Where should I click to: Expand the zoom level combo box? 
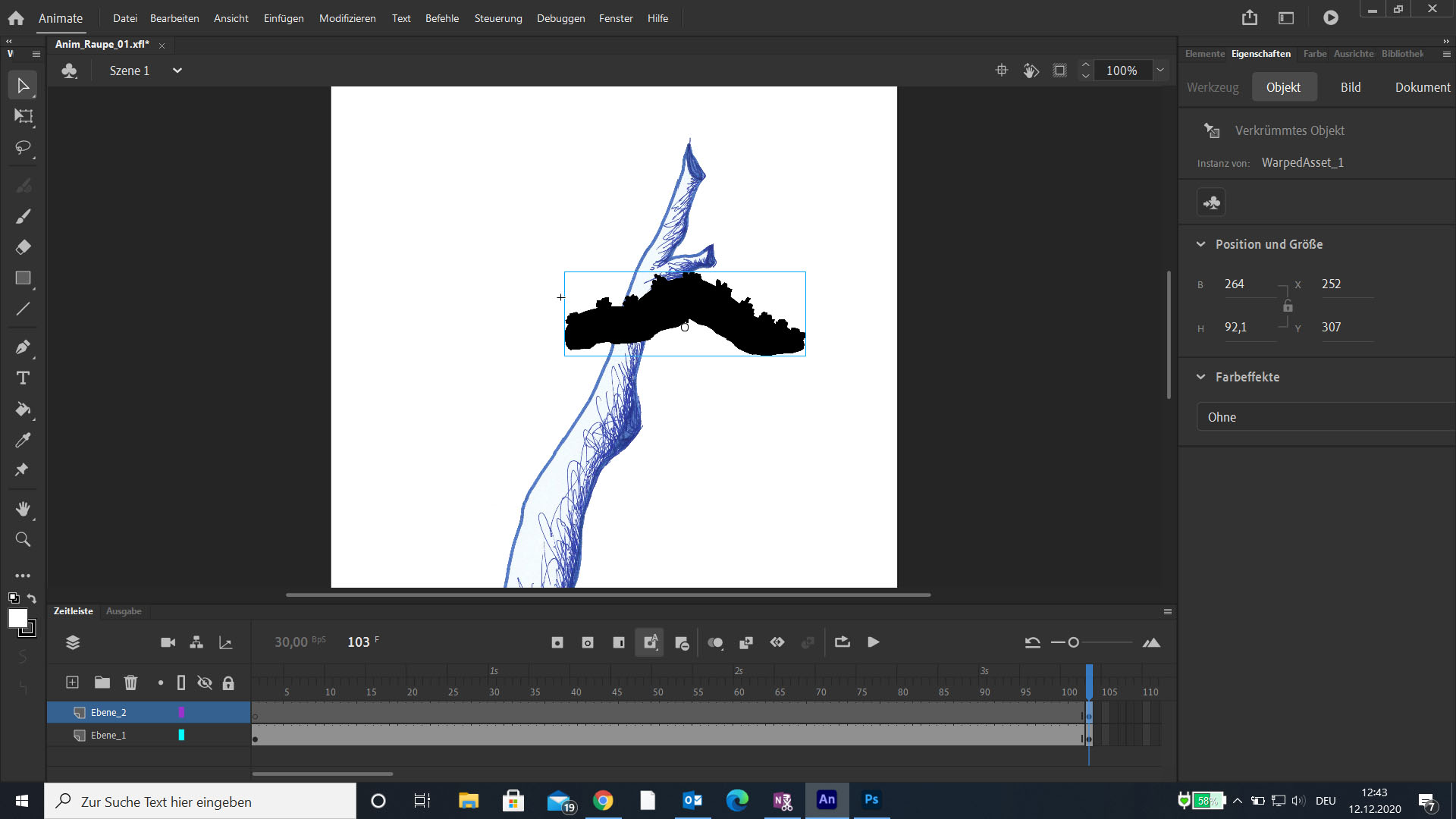(1160, 70)
